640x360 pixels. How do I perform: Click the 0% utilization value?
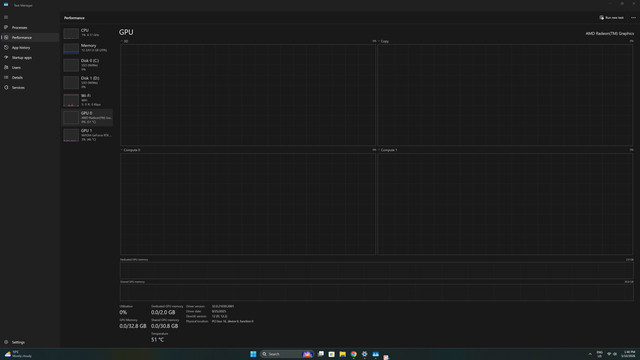click(x=123, y=312)
